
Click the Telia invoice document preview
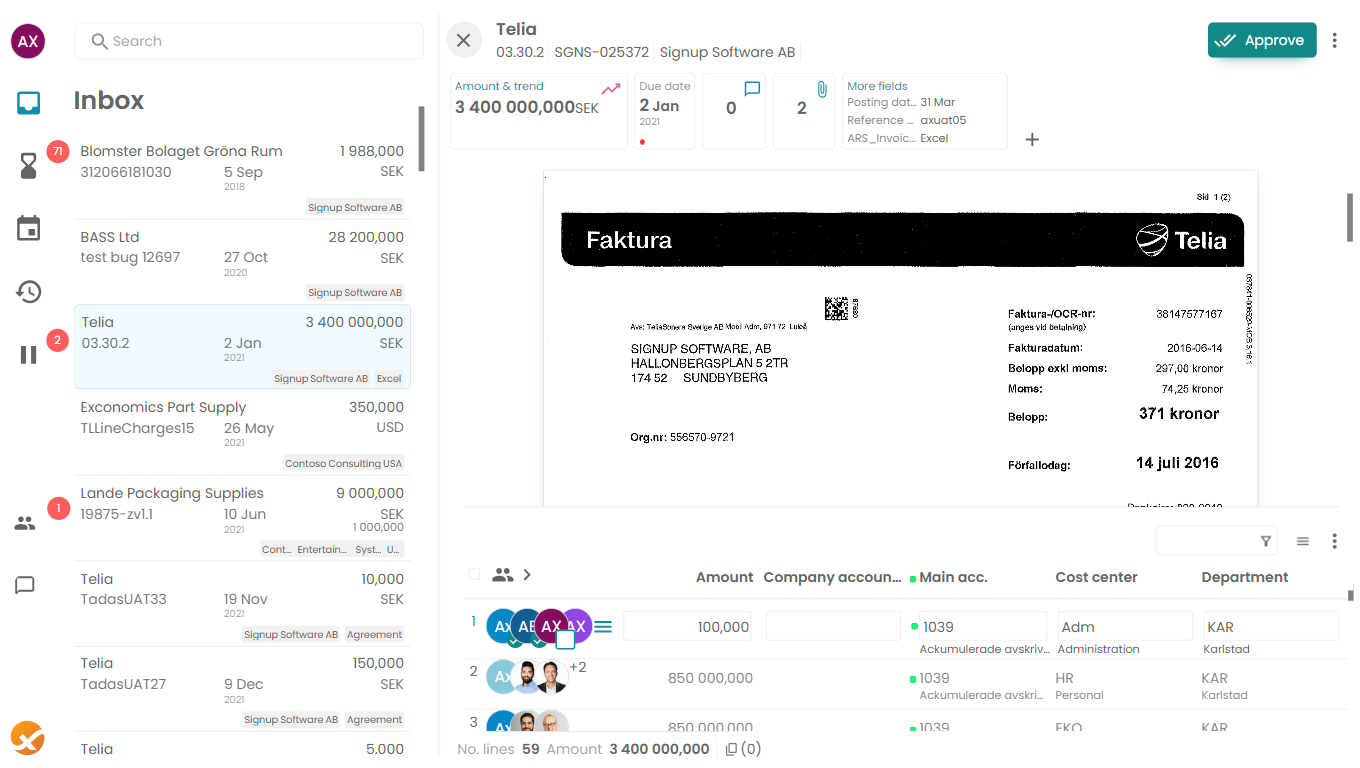[x=900, y=339]
